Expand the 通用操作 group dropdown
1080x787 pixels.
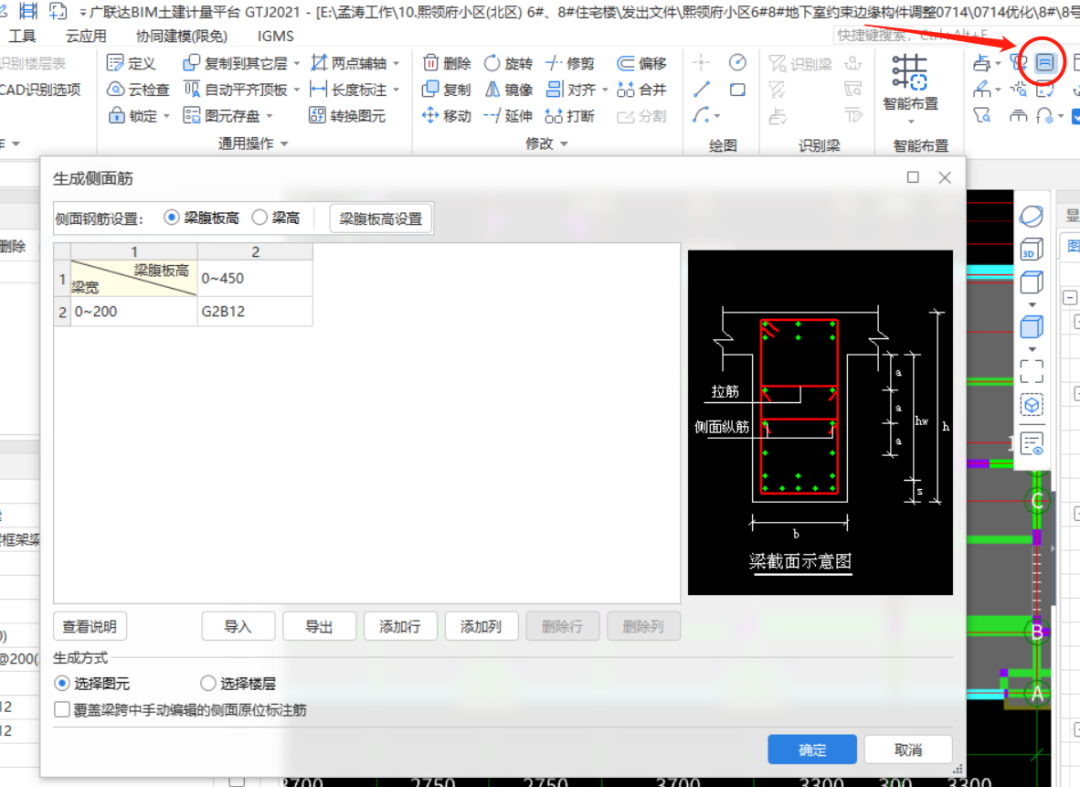pyautogui.click(x=284, y=144)
